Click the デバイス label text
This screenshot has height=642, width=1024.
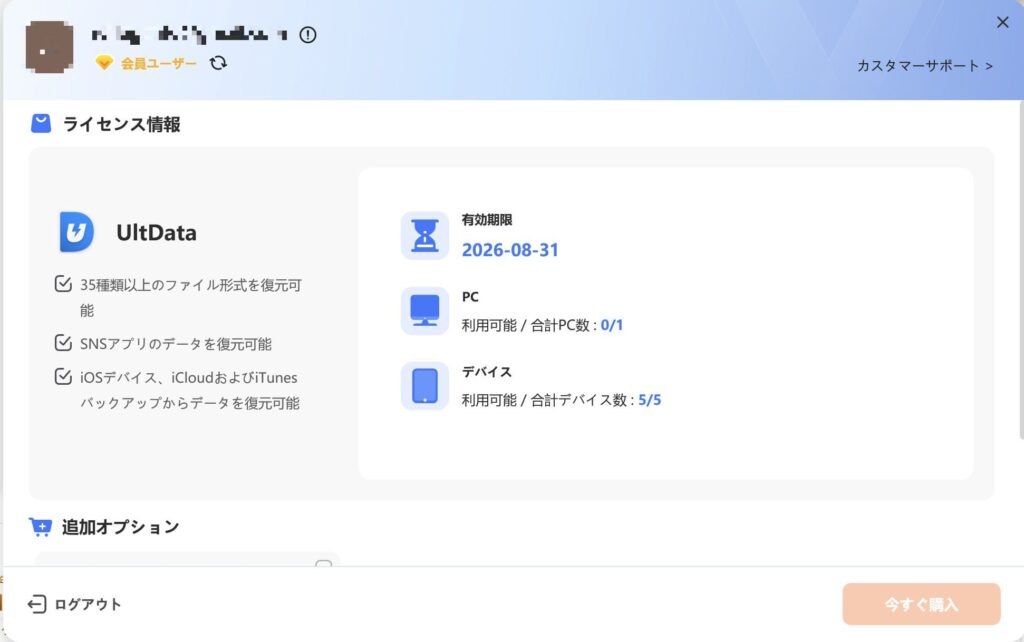(487, 372)
